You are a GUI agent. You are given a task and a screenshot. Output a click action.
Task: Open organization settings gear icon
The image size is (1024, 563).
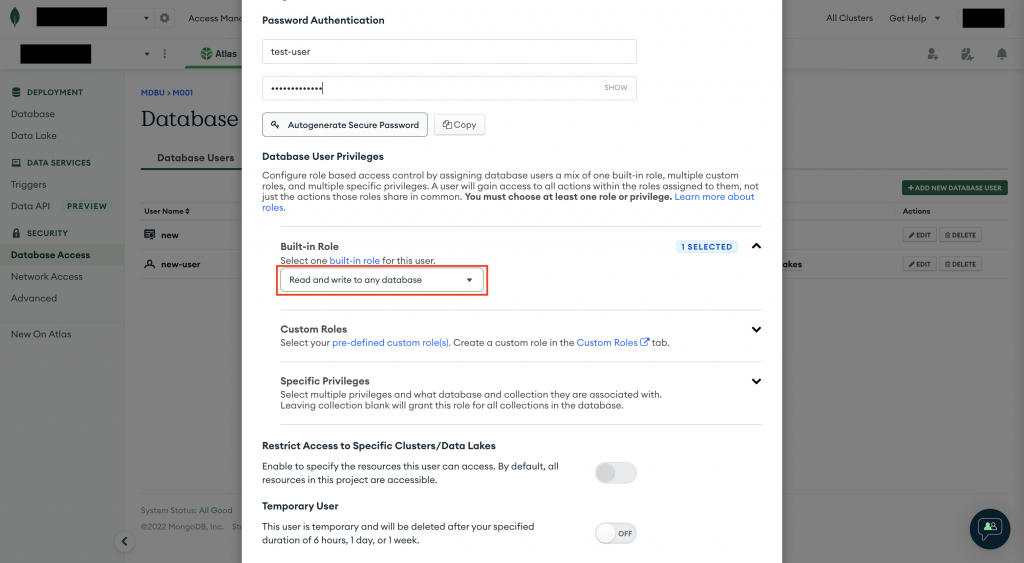pos(165,18)
